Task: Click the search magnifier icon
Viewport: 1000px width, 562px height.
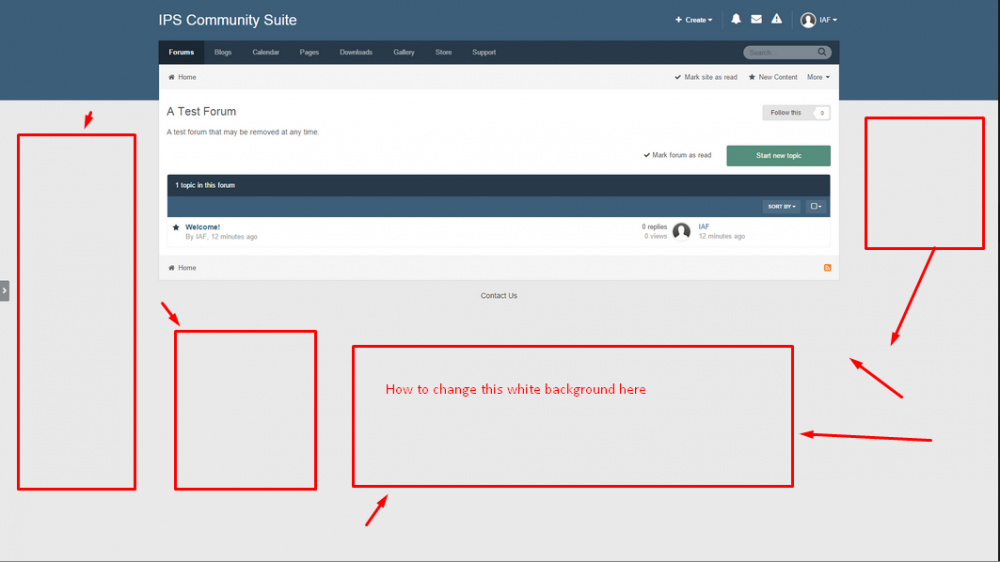Action: click(x=823, y=52)
